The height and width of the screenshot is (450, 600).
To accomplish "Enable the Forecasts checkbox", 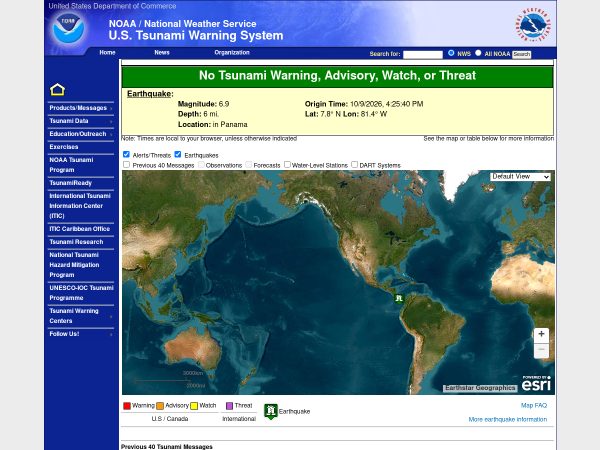I will 249,165.
